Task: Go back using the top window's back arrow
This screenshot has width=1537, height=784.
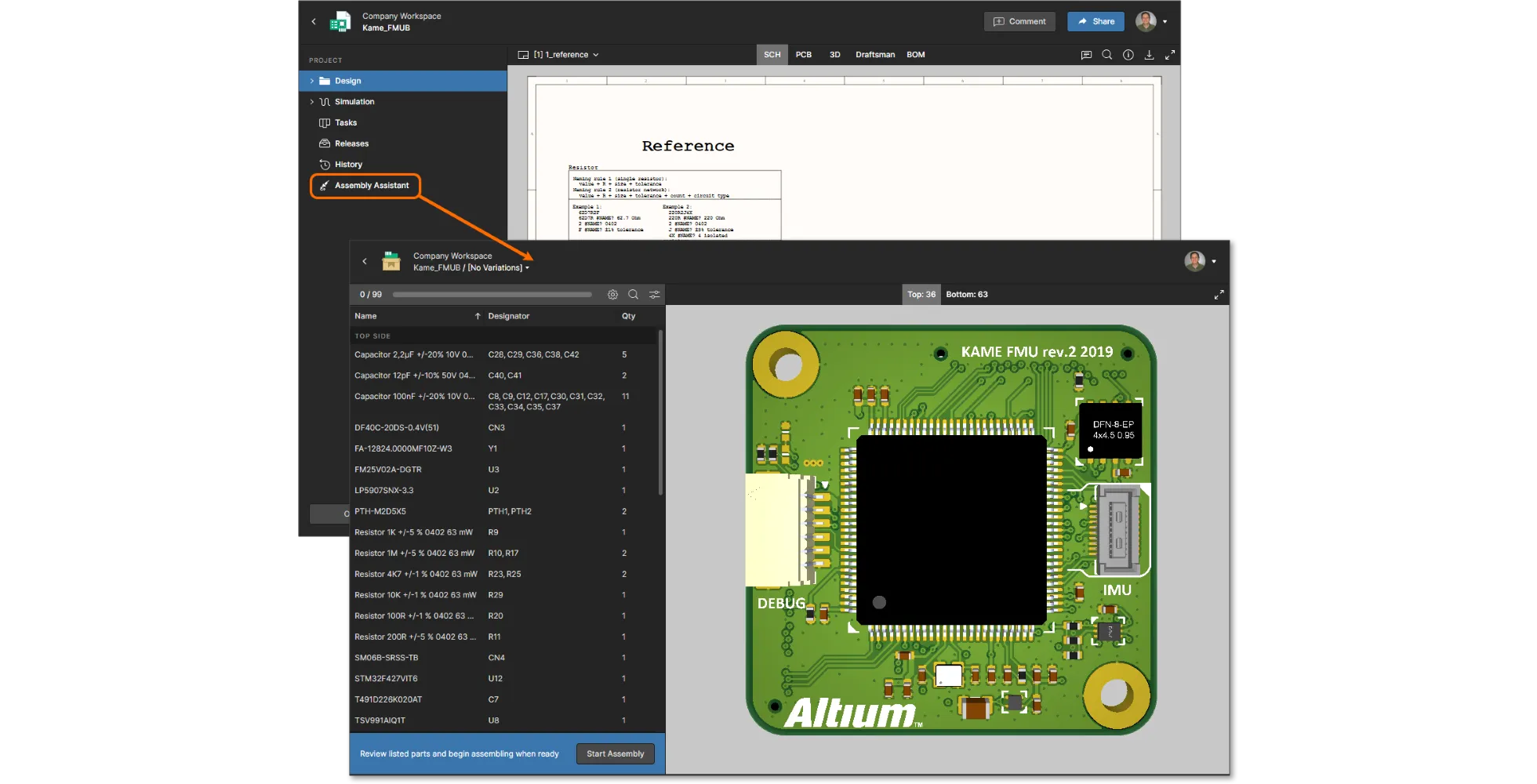Action: [314, 22]
